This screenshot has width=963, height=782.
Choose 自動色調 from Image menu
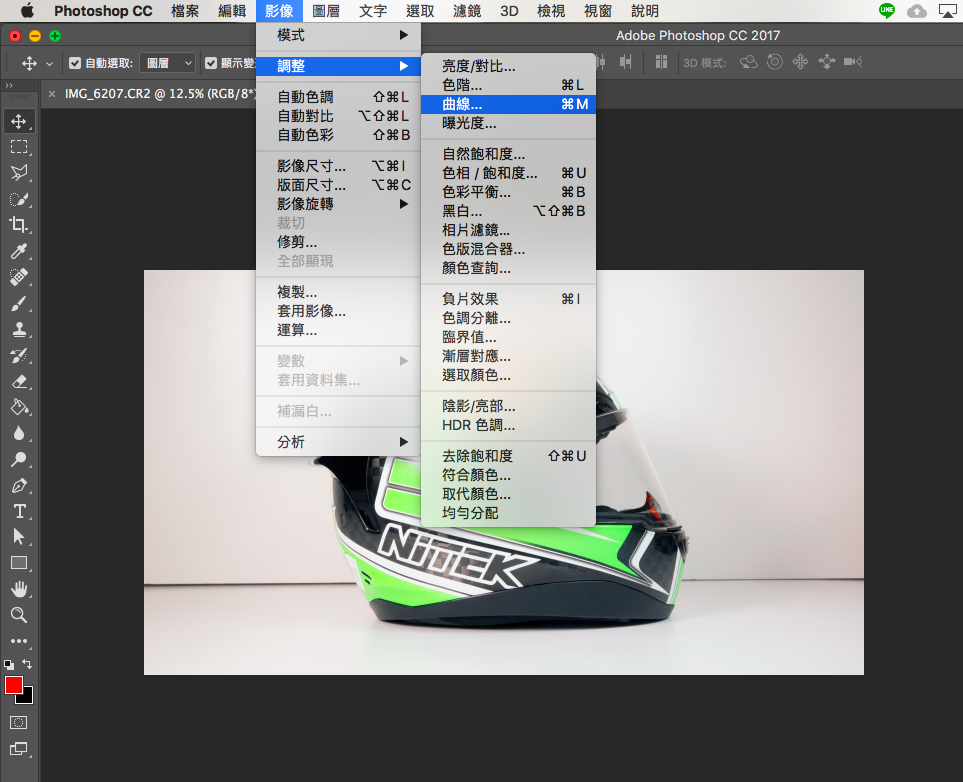[x=338, y=96]
